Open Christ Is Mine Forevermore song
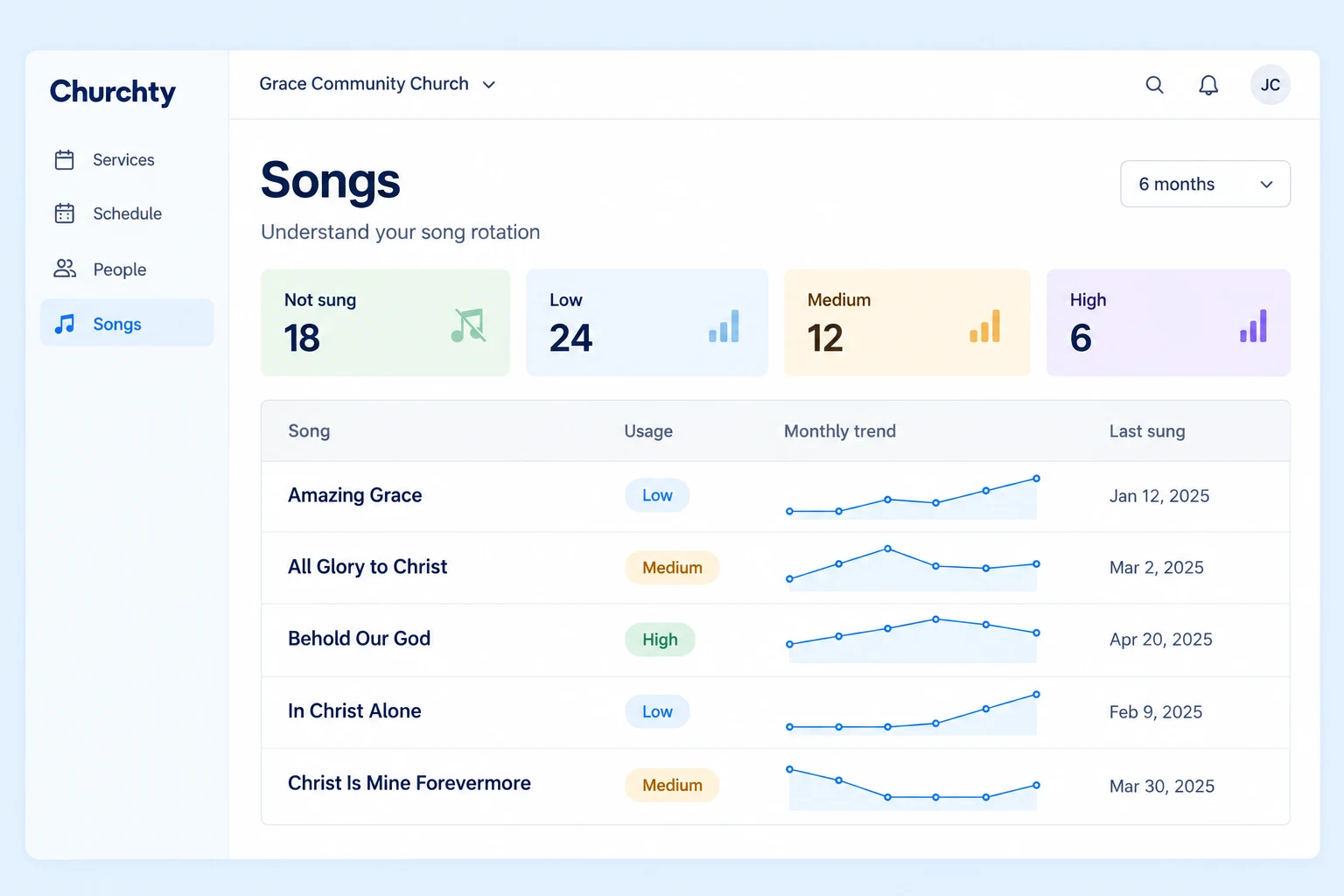Screen dimensions: 1344x896 (x=409, y=783)
